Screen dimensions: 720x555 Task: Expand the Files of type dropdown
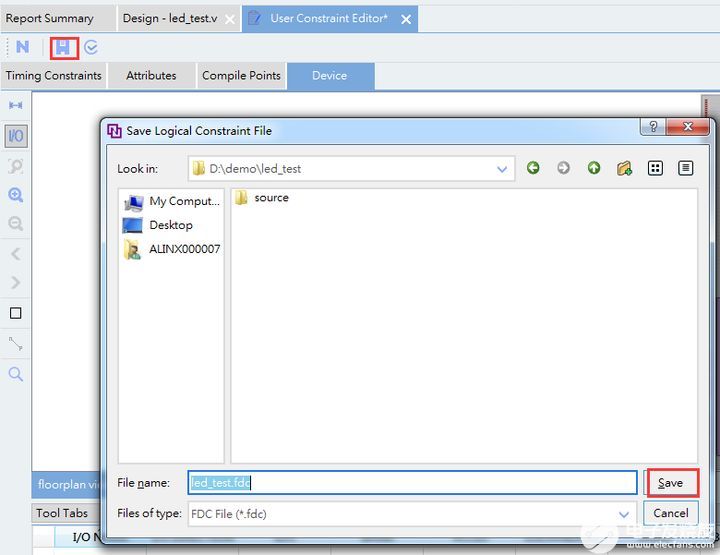(624, 514)
